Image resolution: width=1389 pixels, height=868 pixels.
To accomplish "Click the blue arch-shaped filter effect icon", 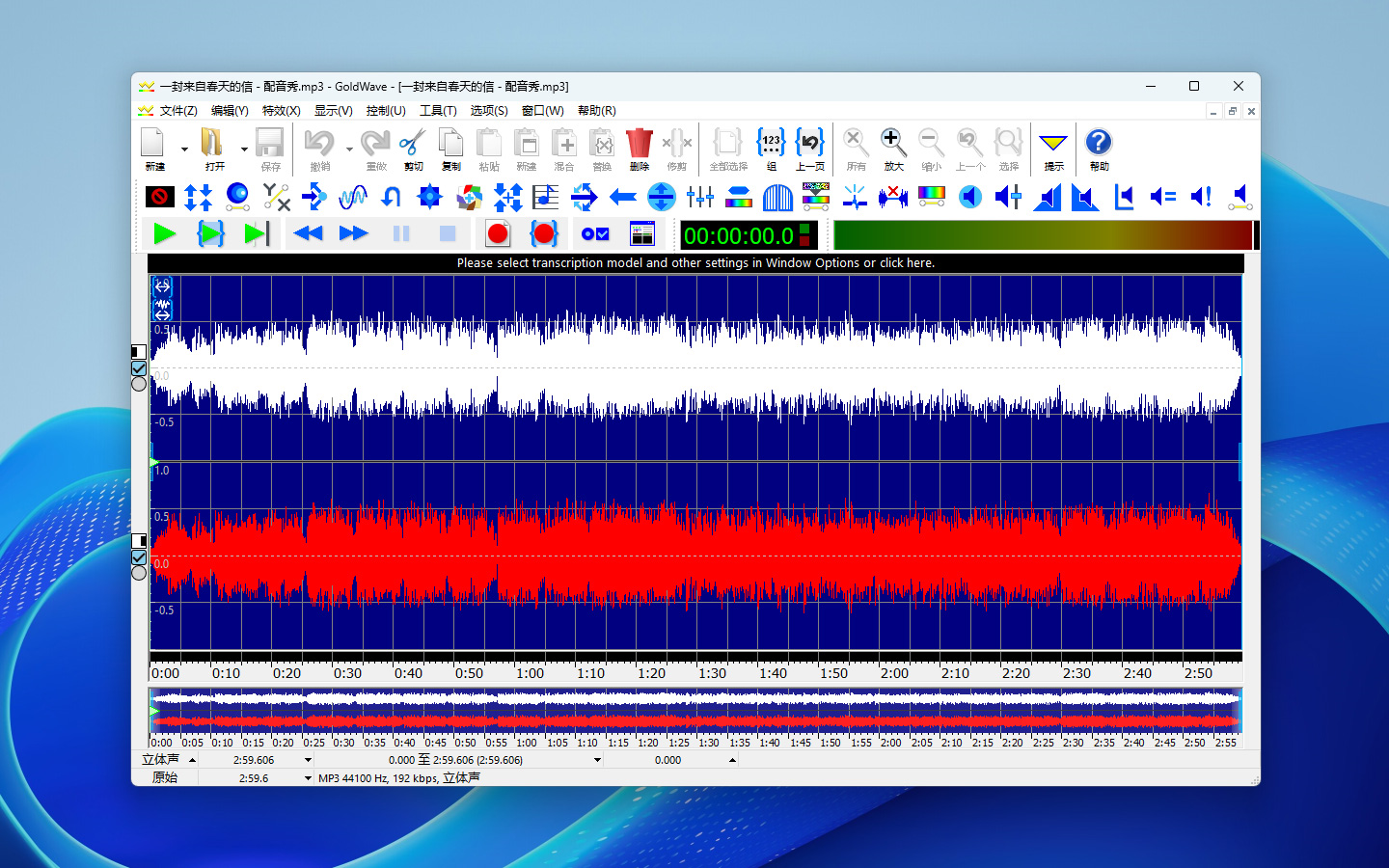I will tap(777, 198).
